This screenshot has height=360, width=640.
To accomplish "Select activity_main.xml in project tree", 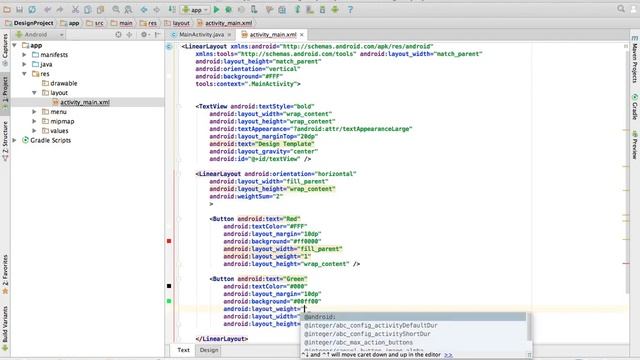I will point(85,102).
